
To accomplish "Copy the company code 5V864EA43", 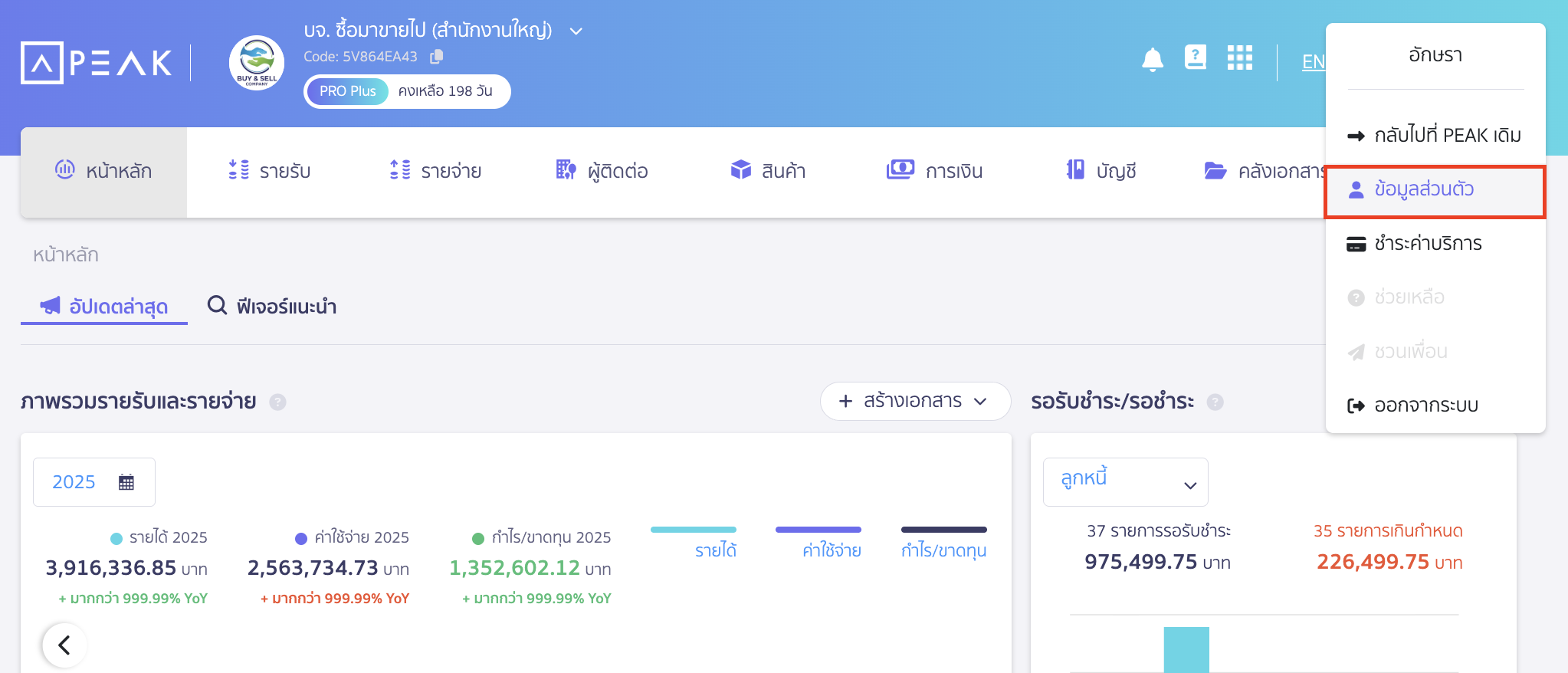I will point(437,57).
